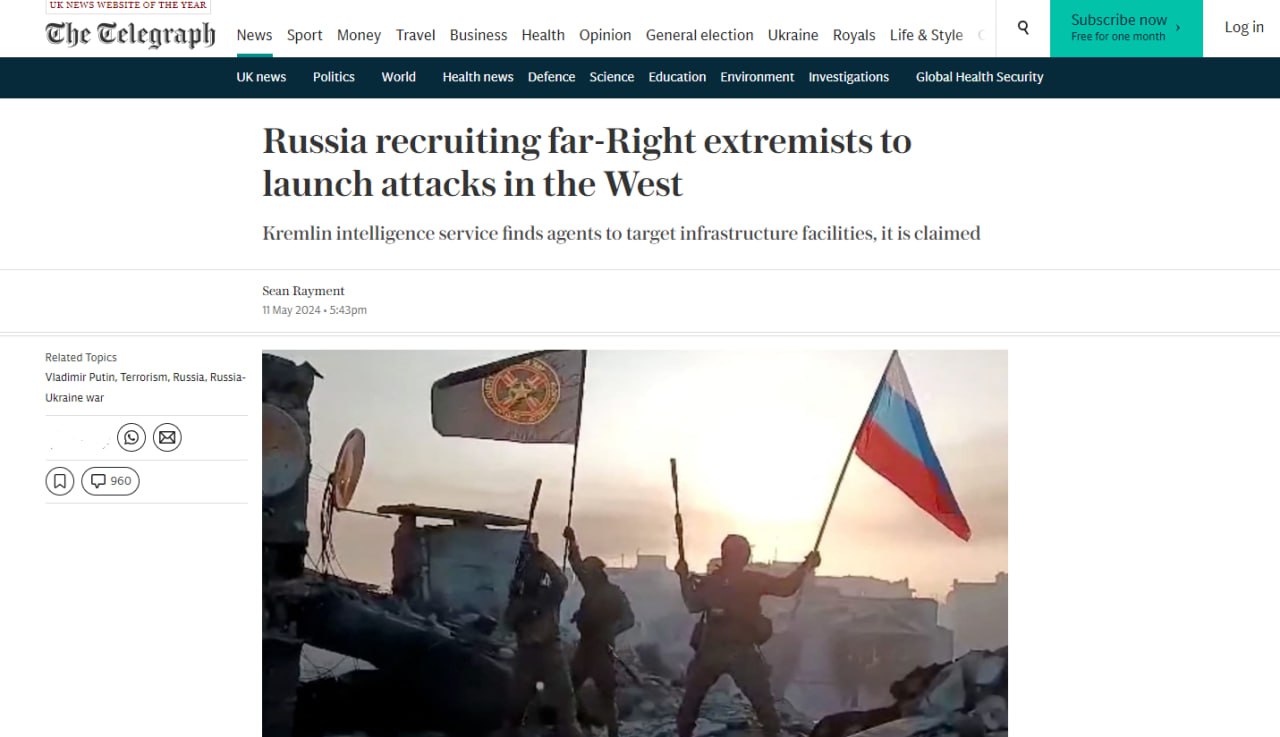This screenshot has width=1280, height=737.
Task: Go to The Telegraph home logo
Action: (130, 34)
